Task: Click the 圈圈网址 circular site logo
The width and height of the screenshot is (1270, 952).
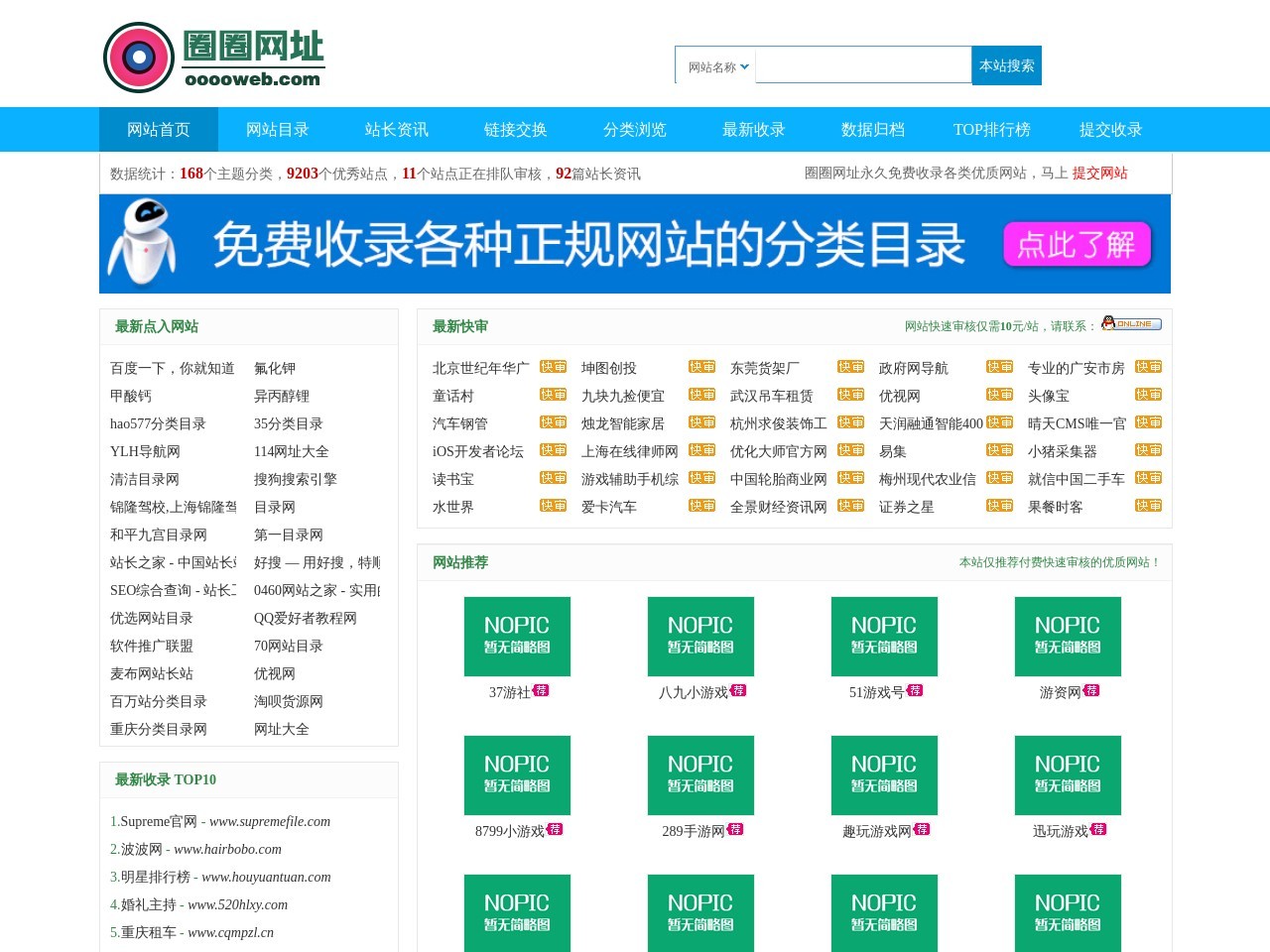Action: coord(137,57)
